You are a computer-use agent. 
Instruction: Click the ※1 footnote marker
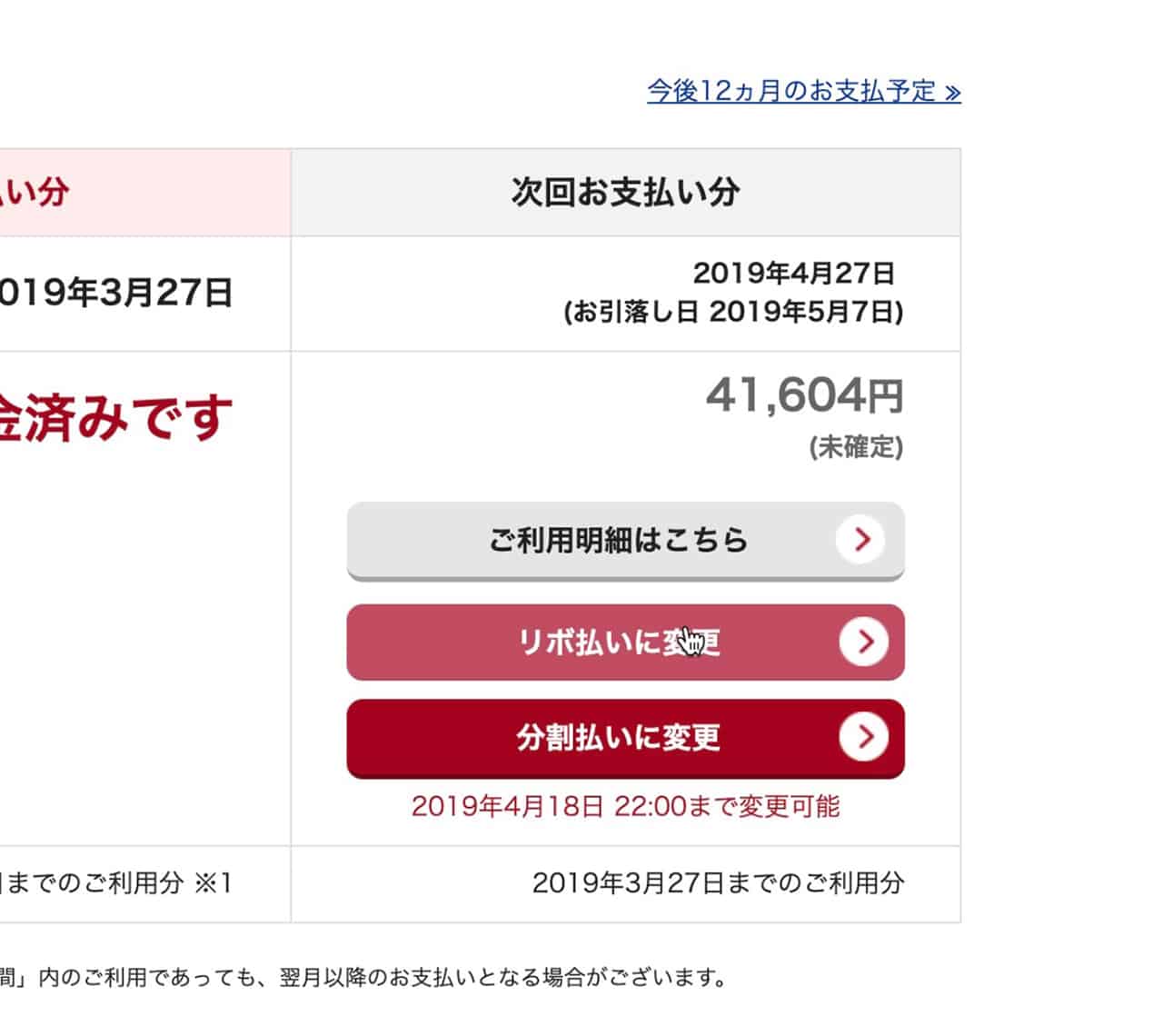pyautogui.click(x=214, y=883)
